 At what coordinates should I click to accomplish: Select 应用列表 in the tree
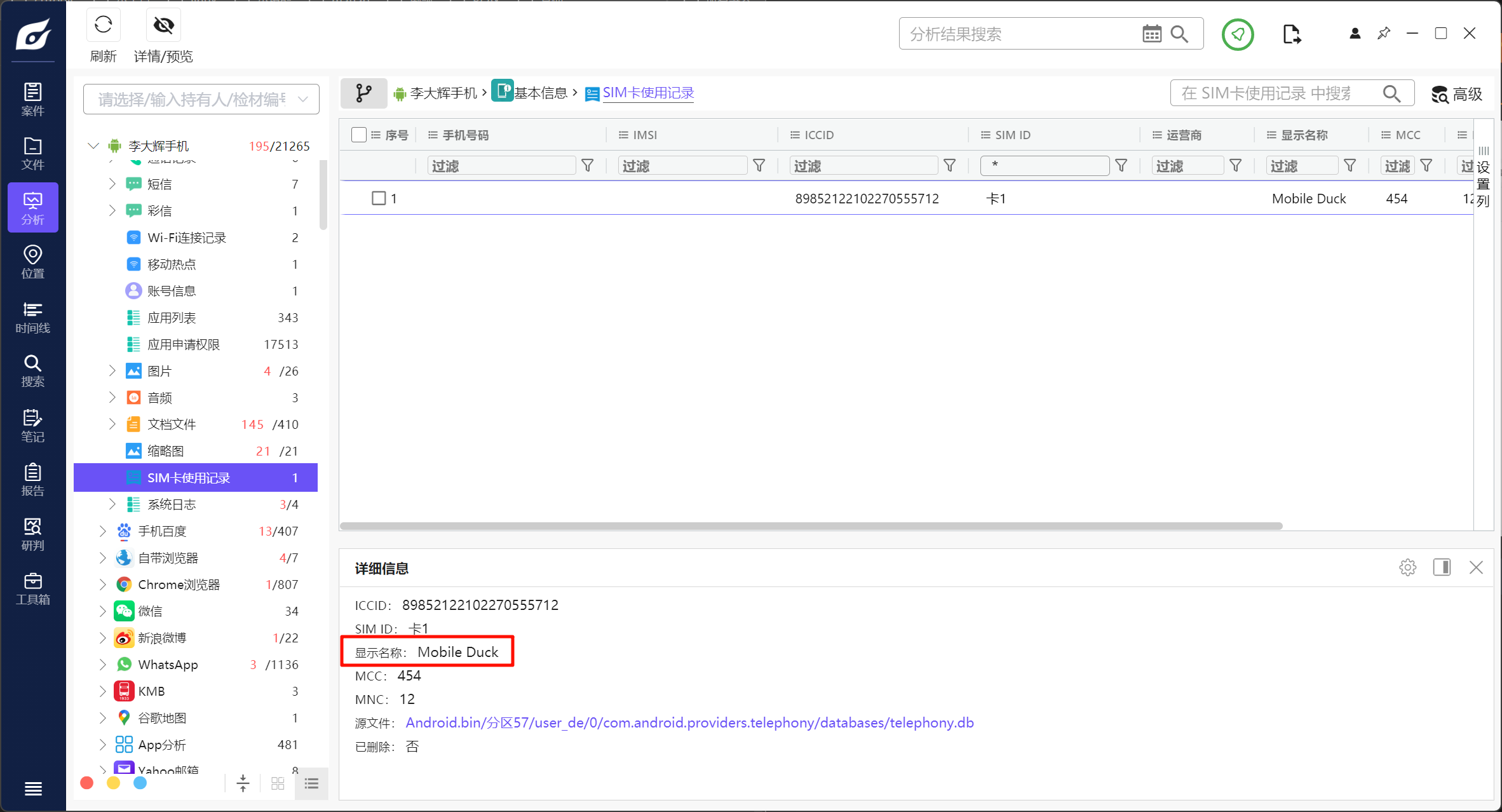172,318
